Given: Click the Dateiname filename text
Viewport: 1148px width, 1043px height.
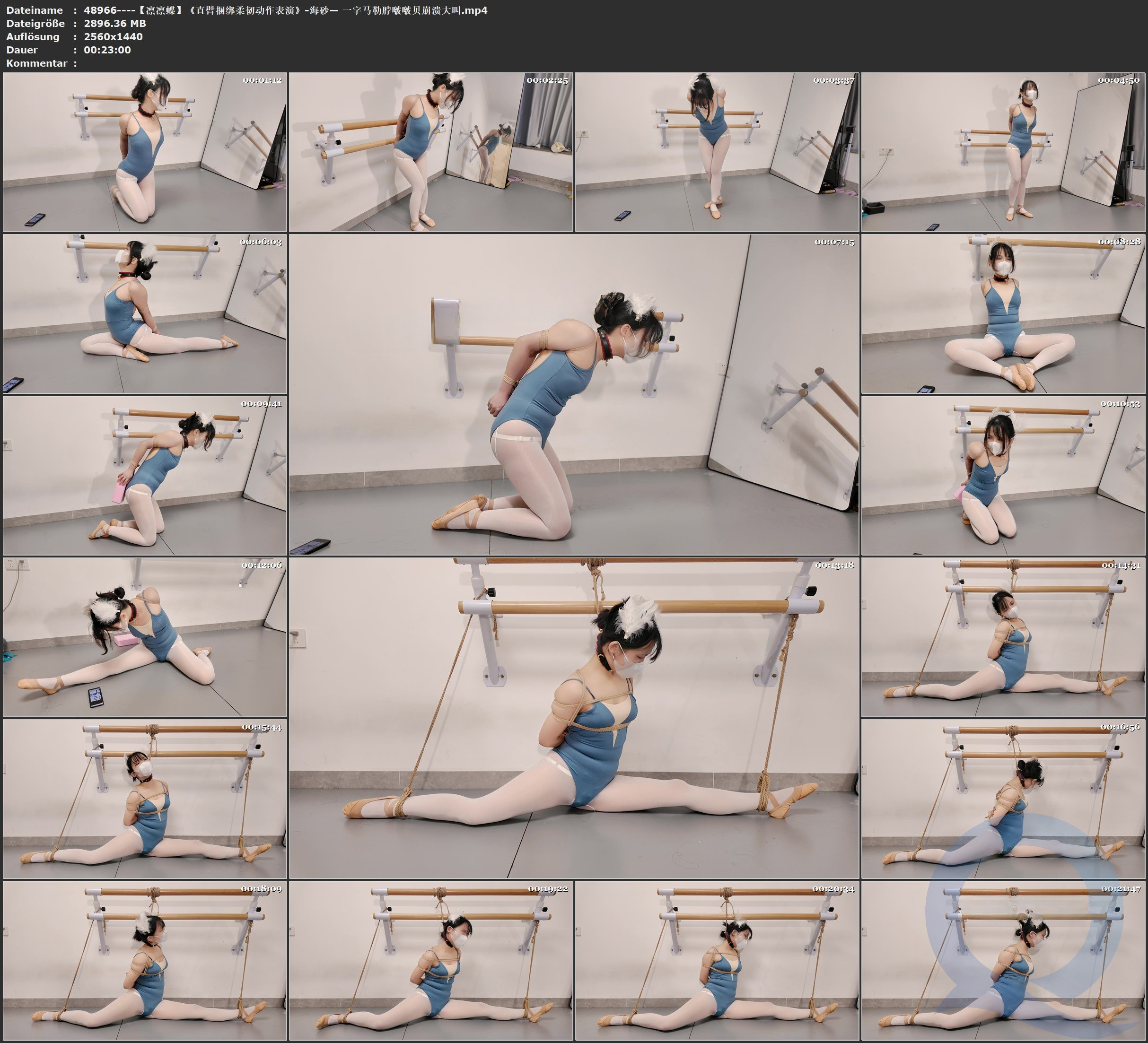Looking at the screenshot, I should pyautogui.click(x=285, y=10).
